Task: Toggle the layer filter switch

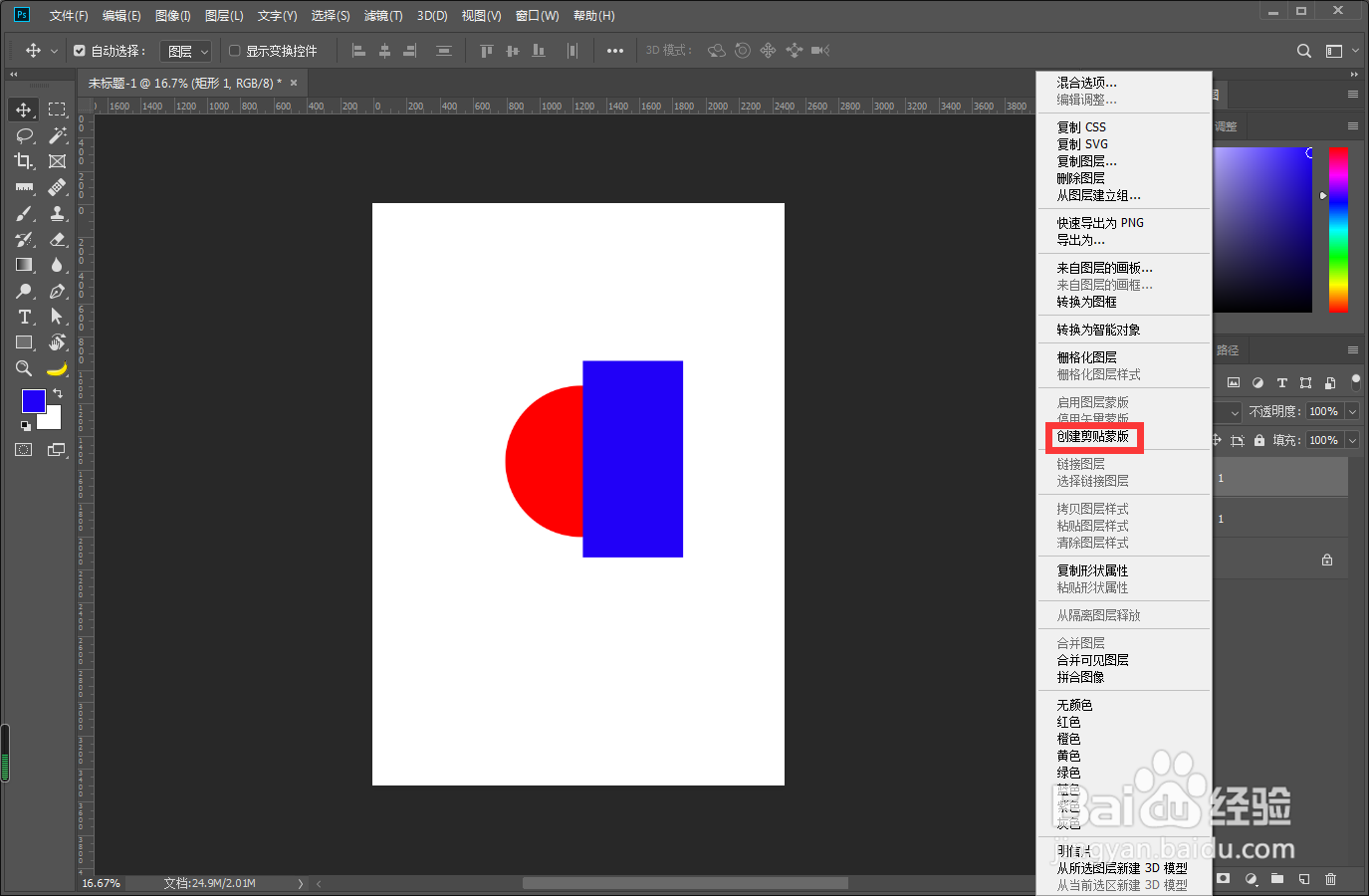Action: [x=1355, y=381]
